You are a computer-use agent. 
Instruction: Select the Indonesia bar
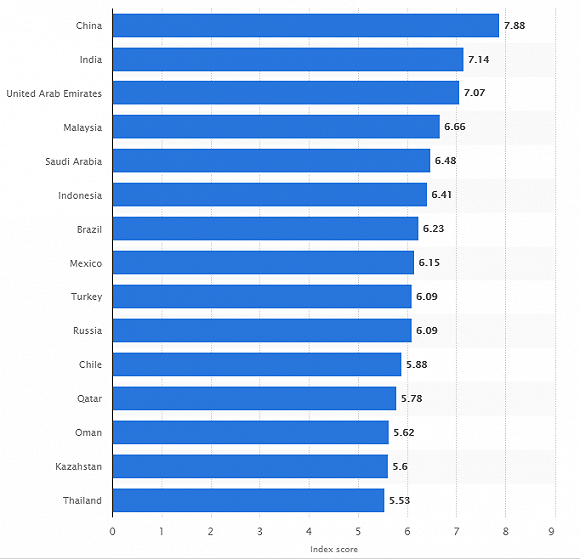pyautogui.click(x=270, y=195)
